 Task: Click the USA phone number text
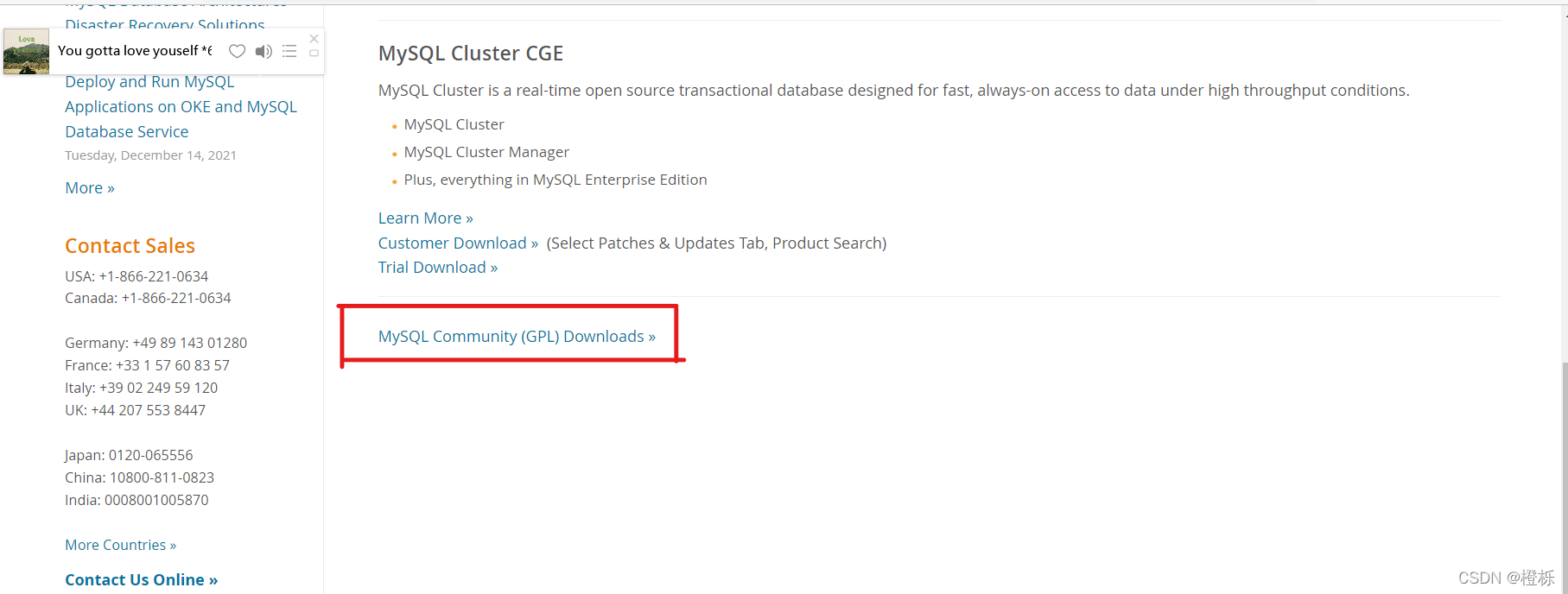[136, 276]
